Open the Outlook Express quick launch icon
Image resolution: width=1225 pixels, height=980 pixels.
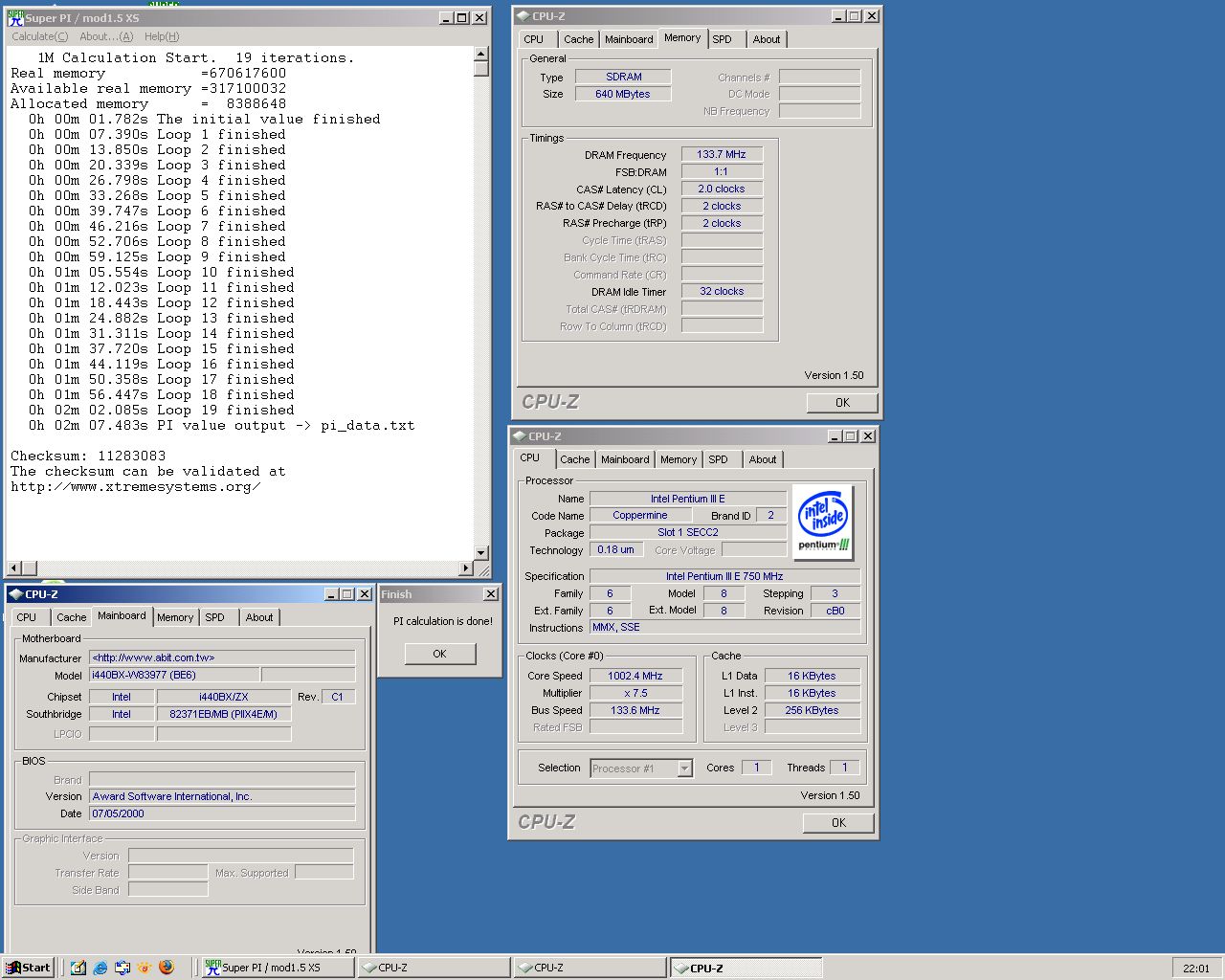[x=122, y=968]
